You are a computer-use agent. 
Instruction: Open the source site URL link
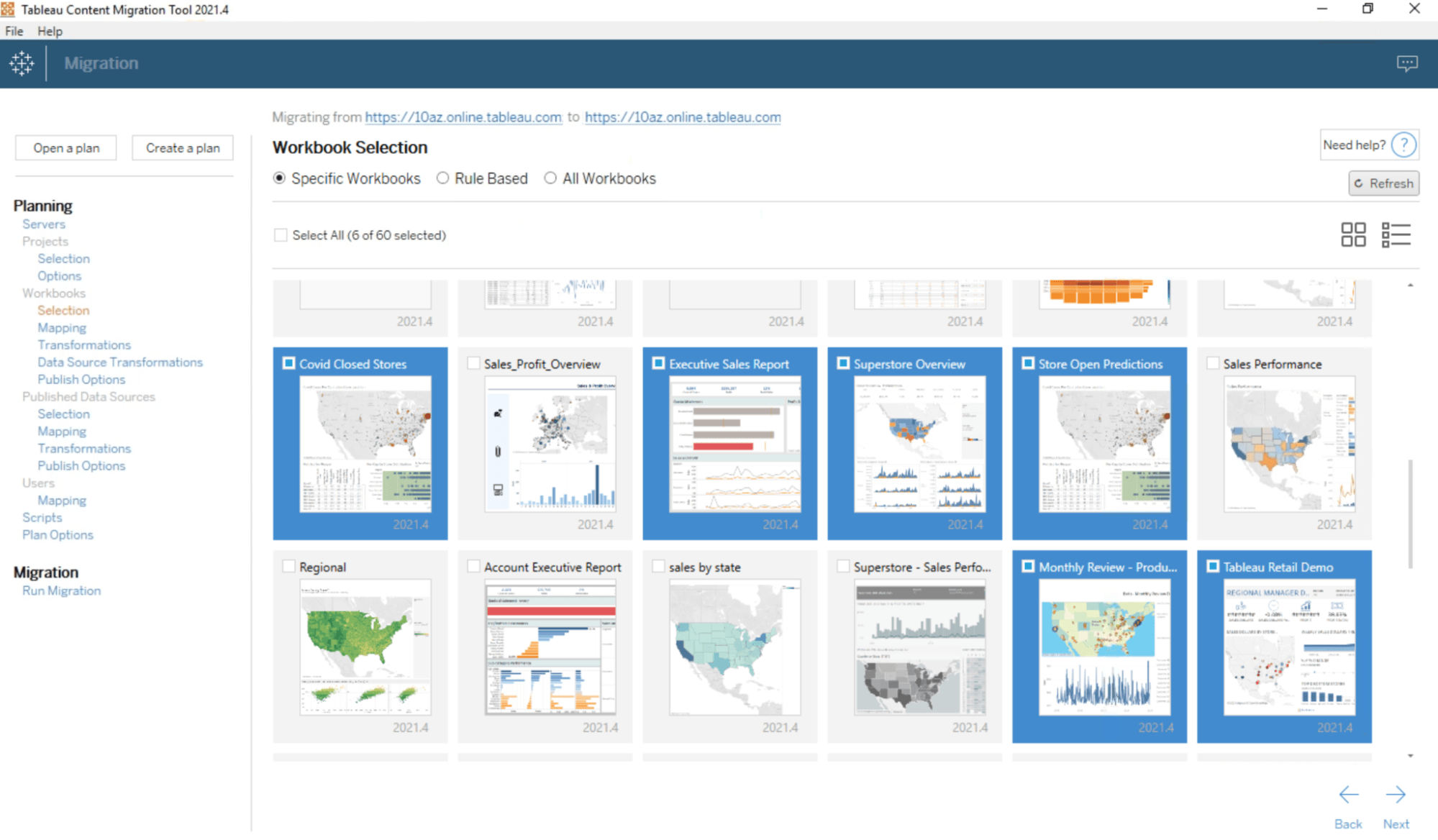click(x=463, y=117)
